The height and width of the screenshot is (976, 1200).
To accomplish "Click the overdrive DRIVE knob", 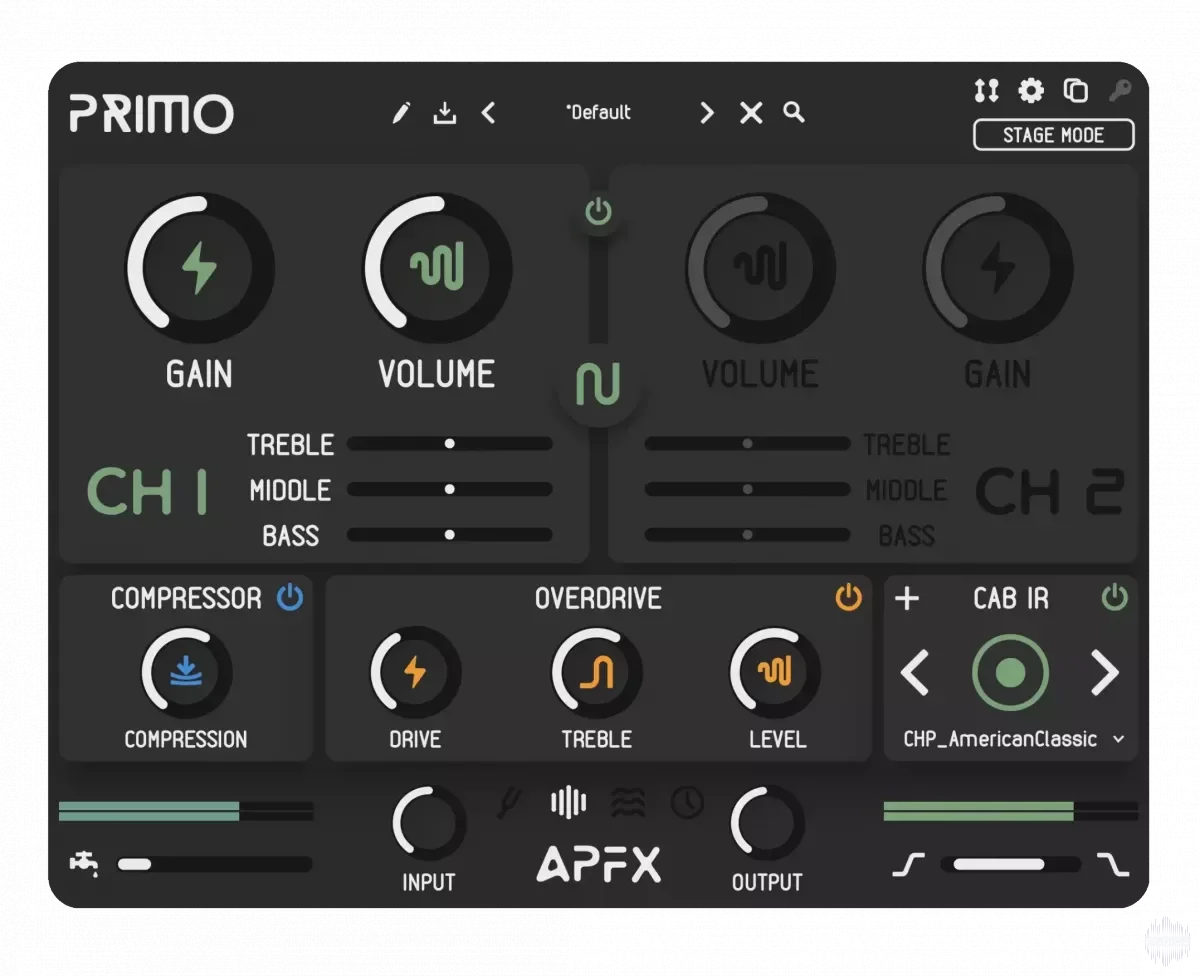I will (415, 673).
